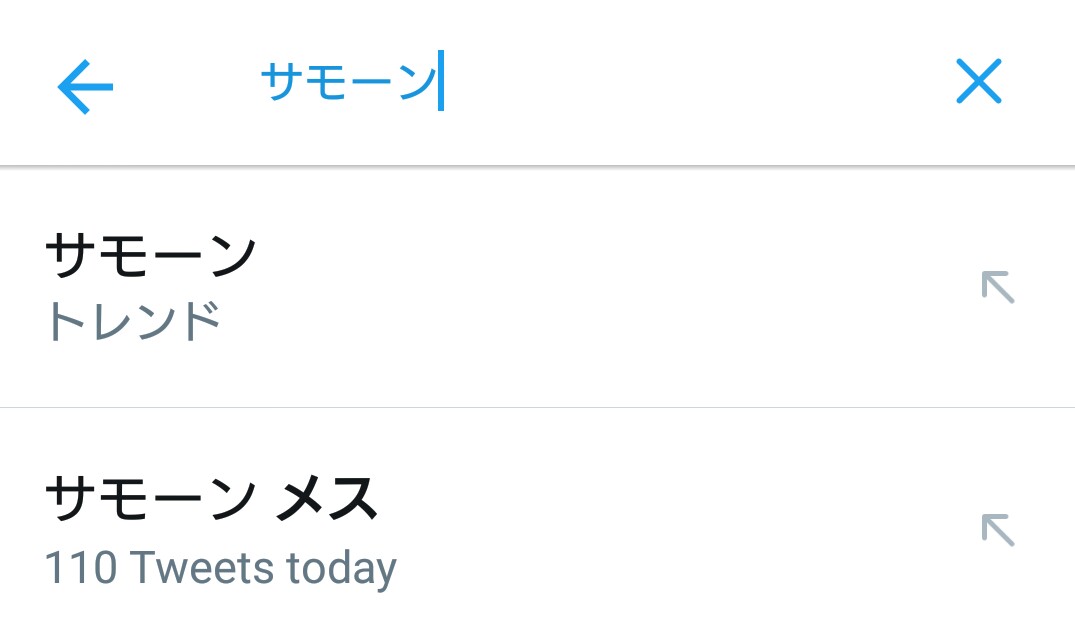Click blank area of search bar before X
The width and height of the screenshot is (1075, 643).
pyautogui.click(x=700, y=84)
